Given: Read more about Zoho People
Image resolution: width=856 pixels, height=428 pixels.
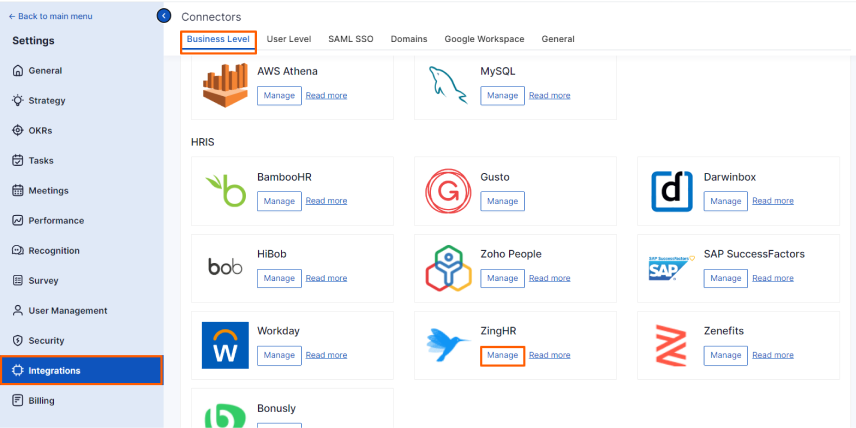Looking at the screenshot, I should point(550,278).
